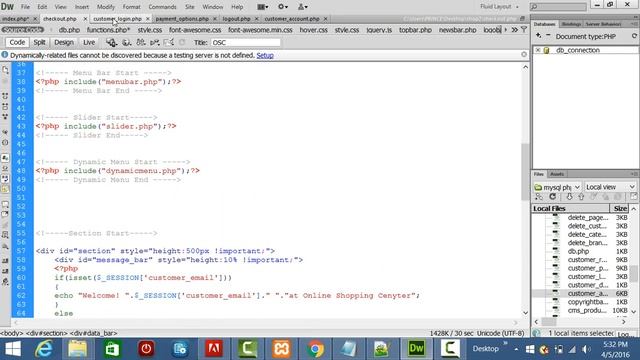Open File Explorer from the taskbar
Image resolution: width=640 pixels, height=360 pixels.
[78, 349]
